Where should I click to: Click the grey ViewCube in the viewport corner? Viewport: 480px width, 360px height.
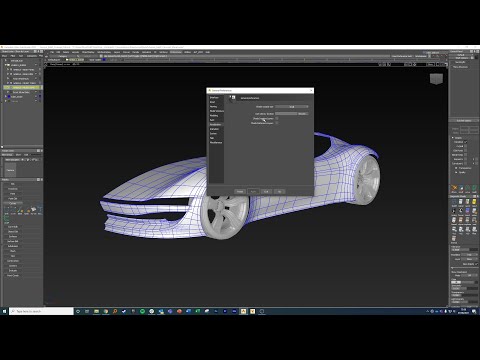(436, 79)
